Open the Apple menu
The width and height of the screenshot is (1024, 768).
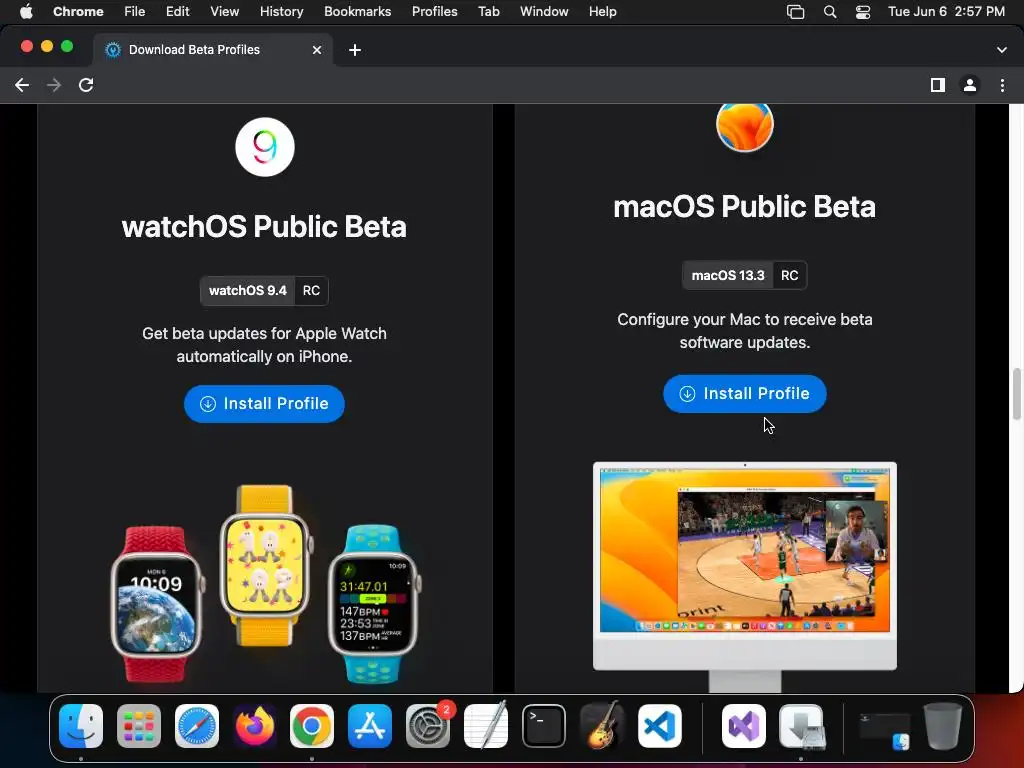26,12
